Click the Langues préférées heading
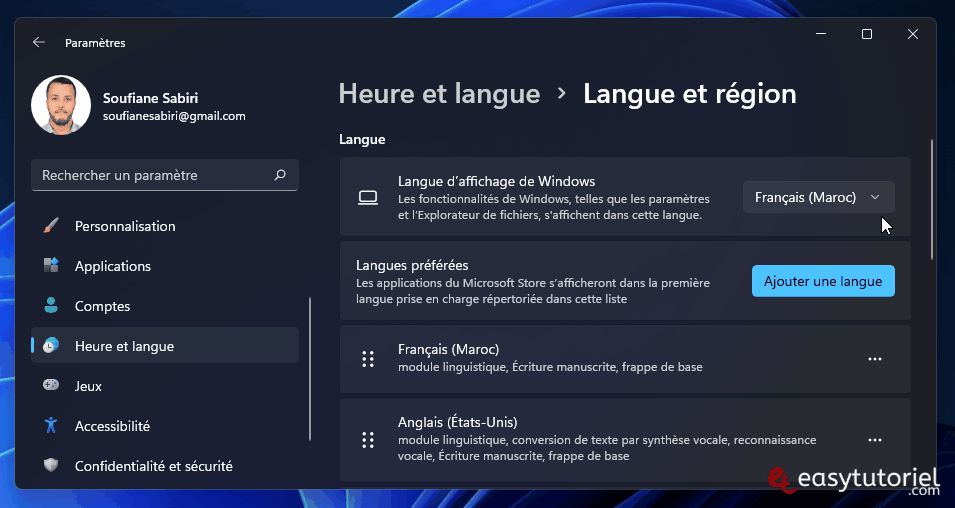The image size is (955, 508). [x=412, y=266]
